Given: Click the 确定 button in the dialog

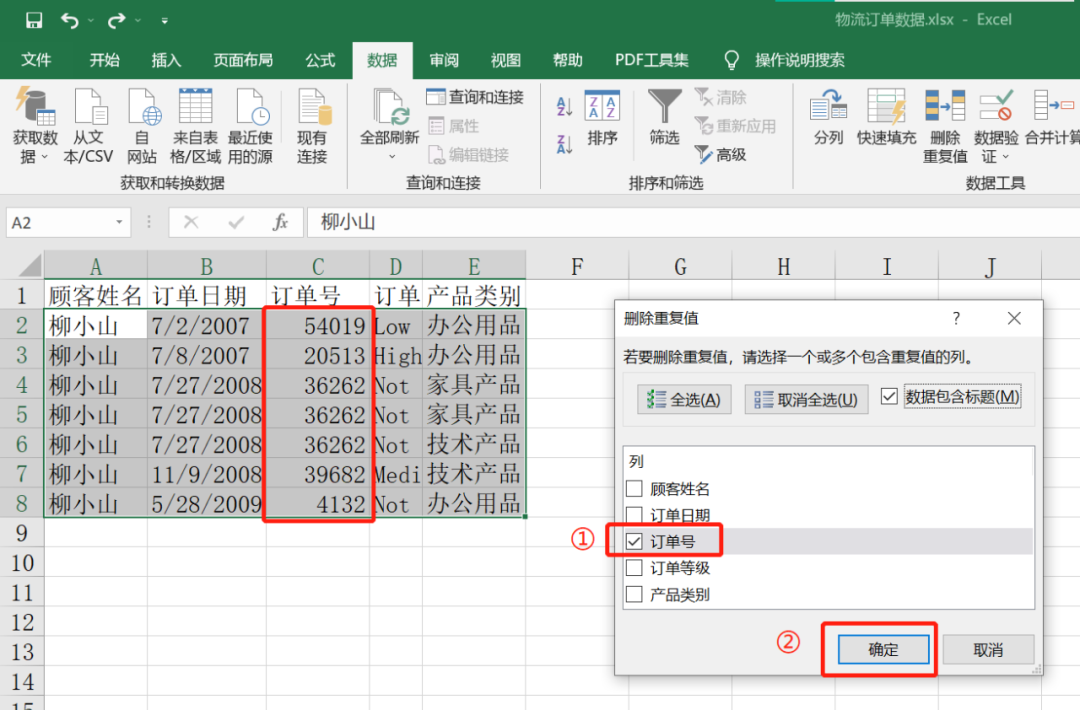Looking at the screenshot, I should point(883,649).
